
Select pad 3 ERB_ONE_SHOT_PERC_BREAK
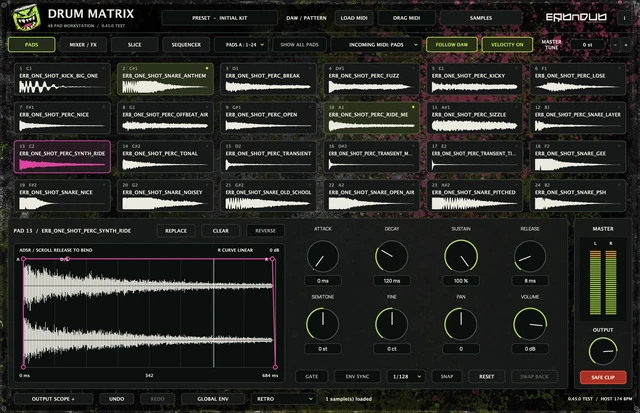click(268, 79)
